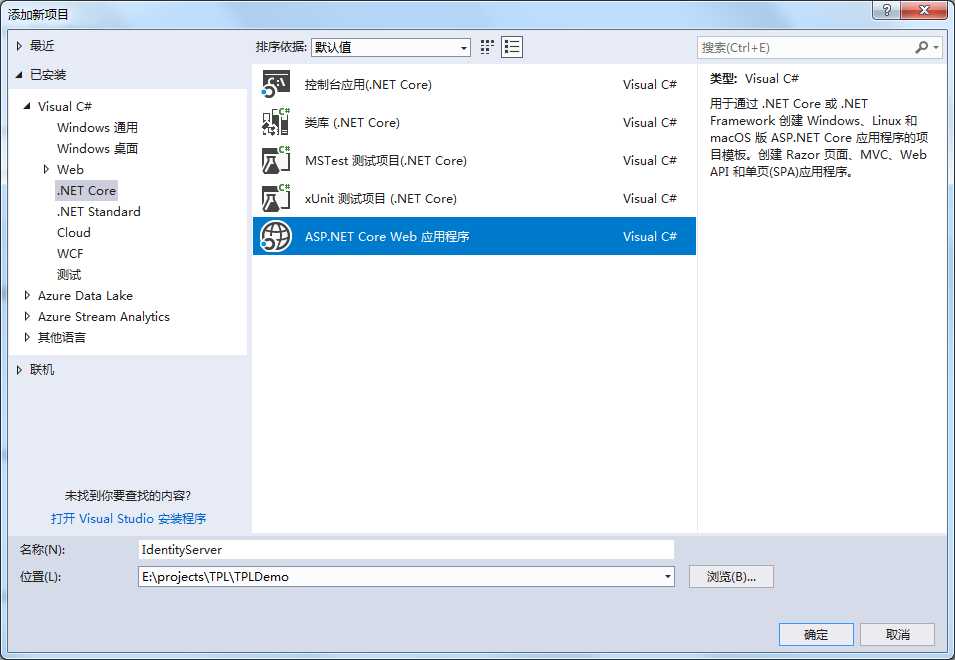The height and width of the screenshot is (660, 955).
Task: Expand the Online (联机) node
Action: click(x=19, y=370)
